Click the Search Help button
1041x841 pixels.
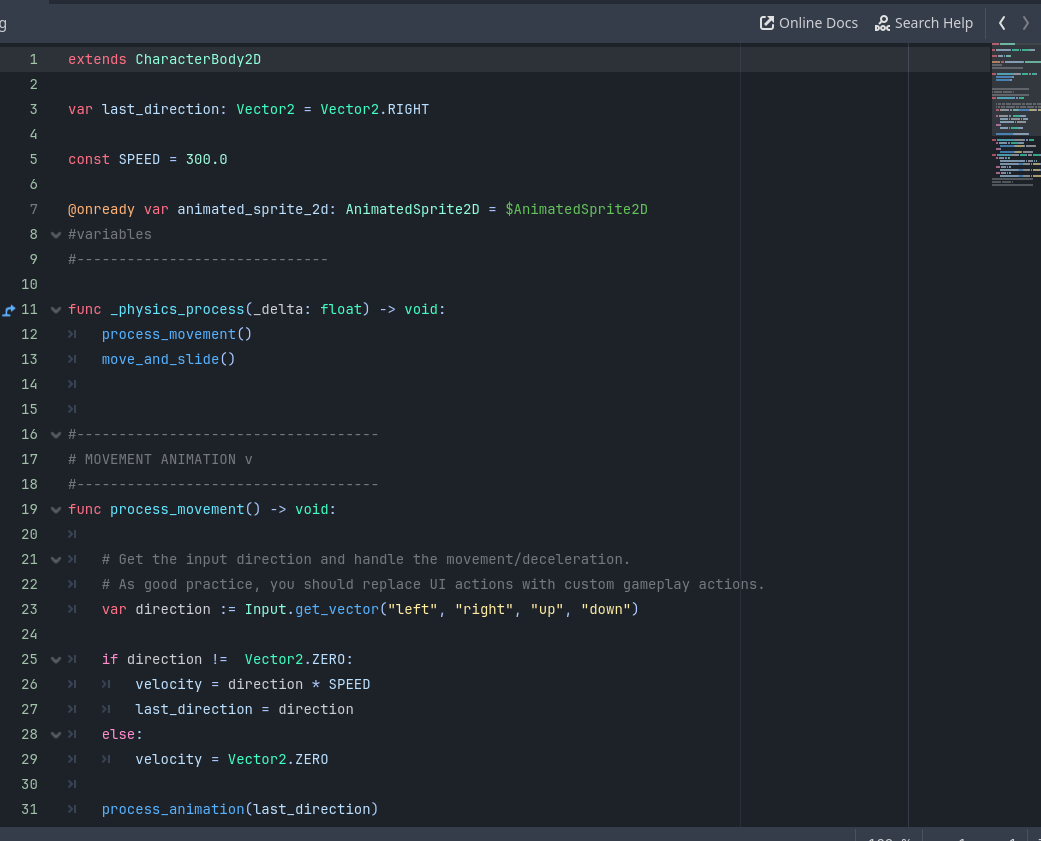click(x=923, y=23)
